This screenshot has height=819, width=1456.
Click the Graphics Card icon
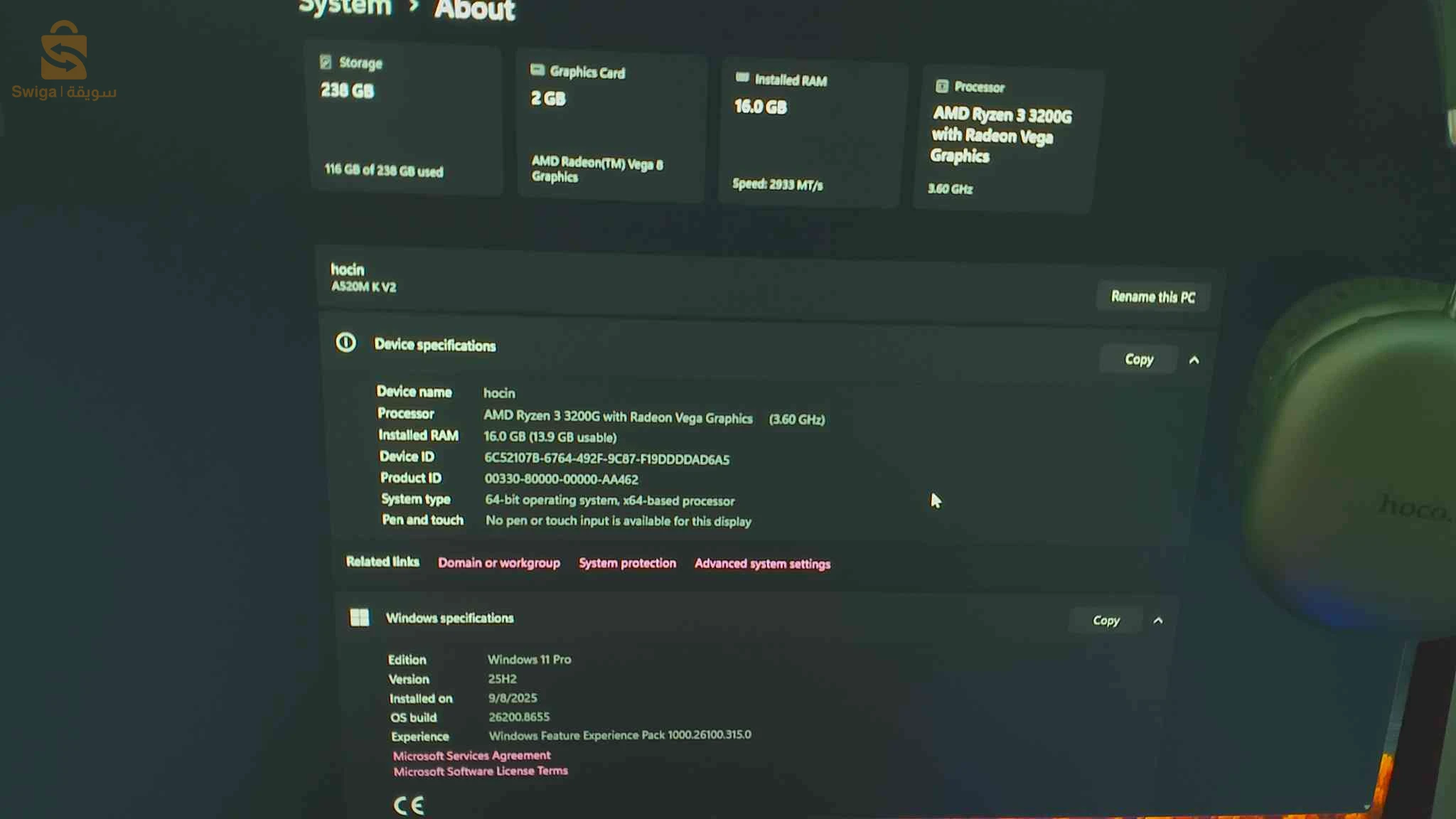point(537,70)
